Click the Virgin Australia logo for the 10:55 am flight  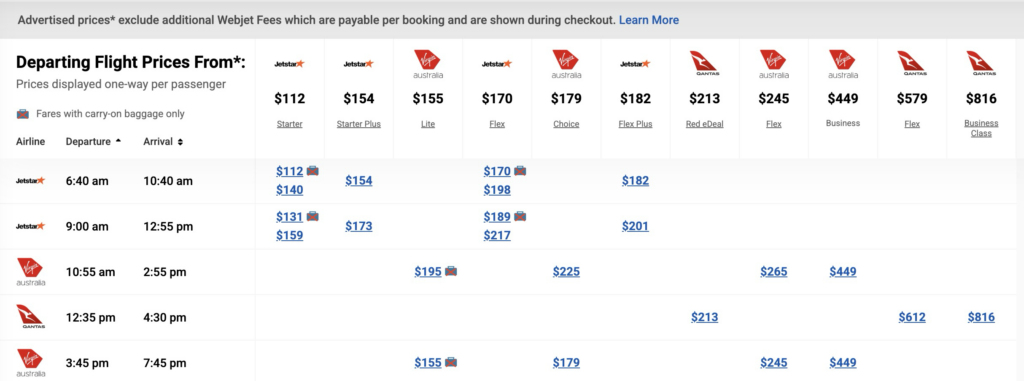[x=30, y=272]
